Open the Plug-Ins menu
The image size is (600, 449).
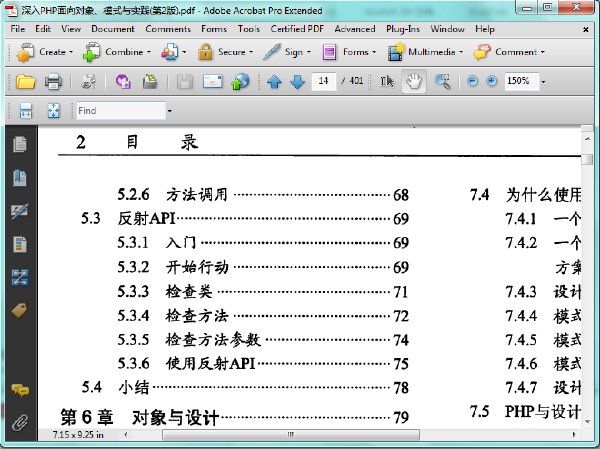click(x=403, y=29)
